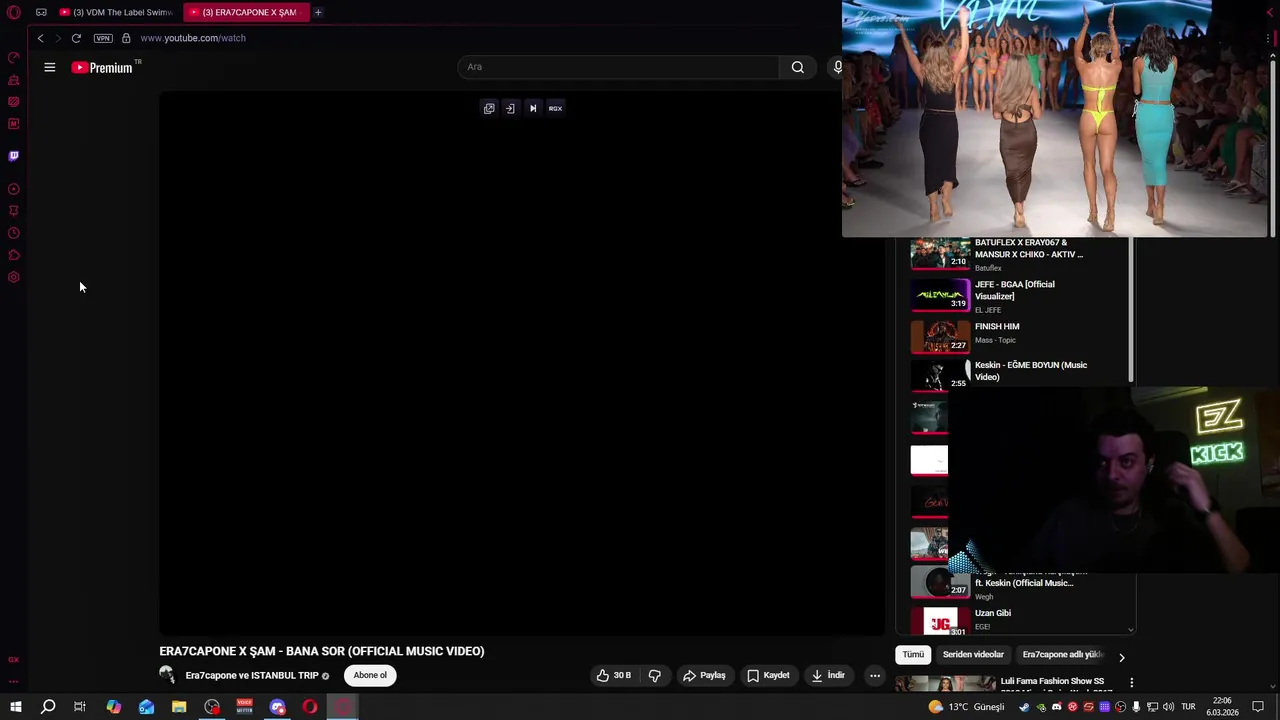Open the Windows Start menu
This screenshot has height=720, width=1280.
point(16,707)
